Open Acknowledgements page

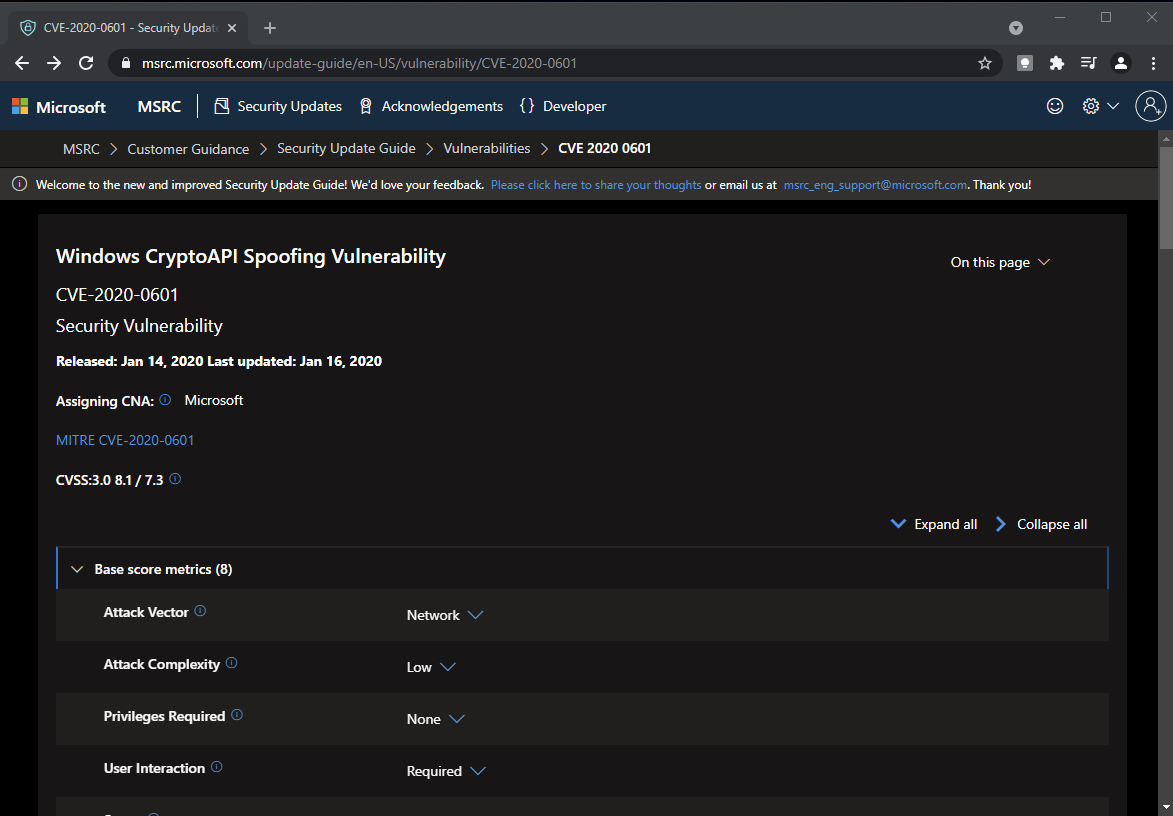(x=431, y=106)
